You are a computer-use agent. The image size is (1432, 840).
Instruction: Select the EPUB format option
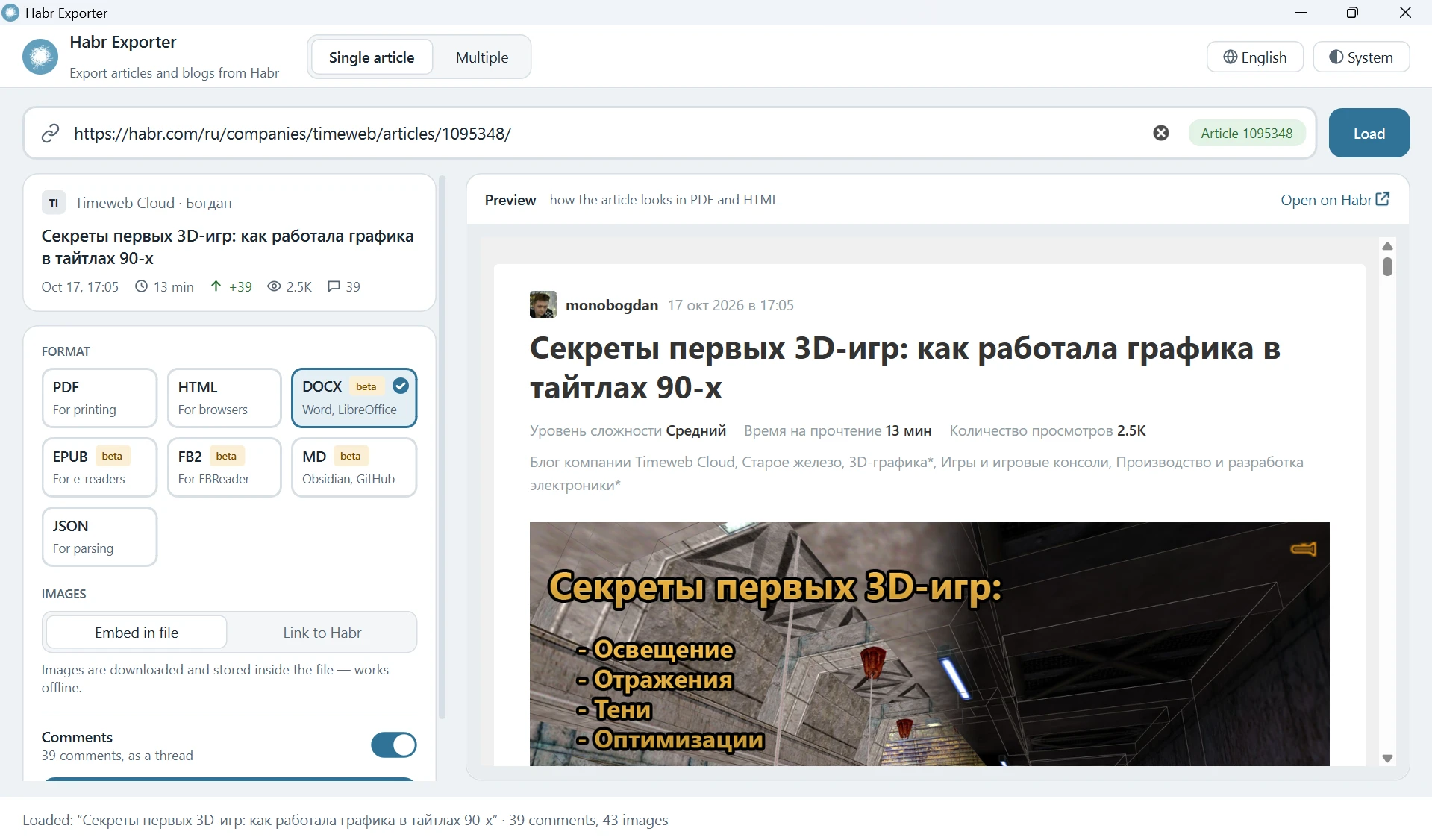[100, 467]
